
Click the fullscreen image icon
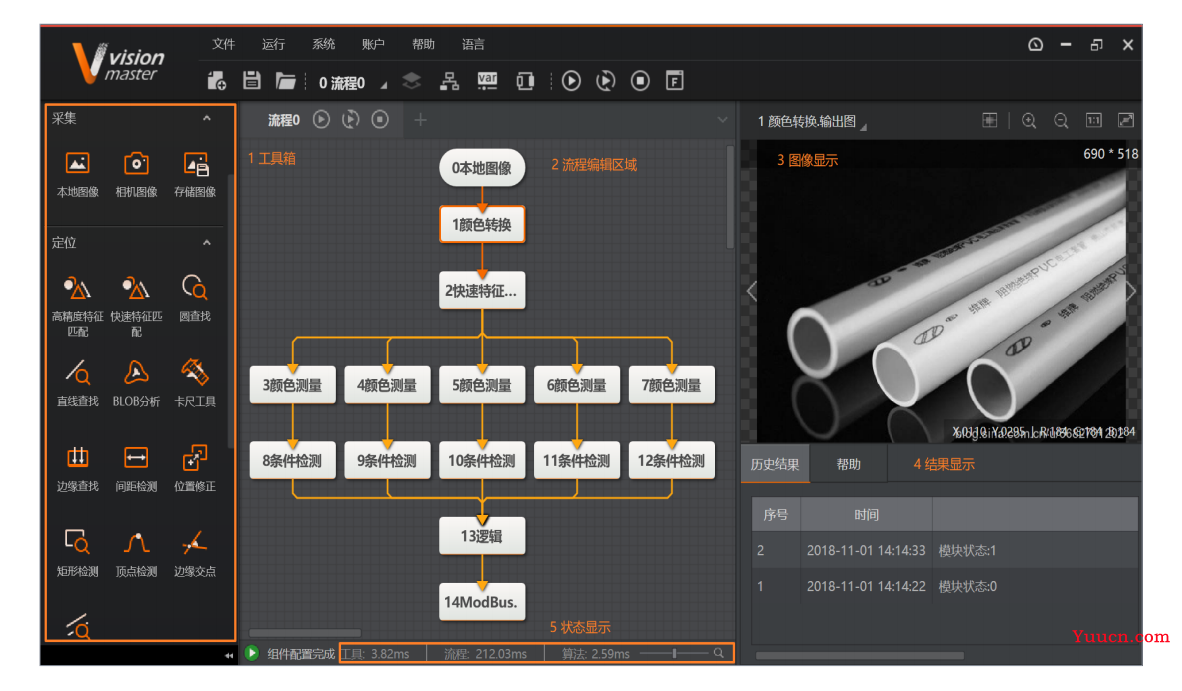click(1126, 121)
